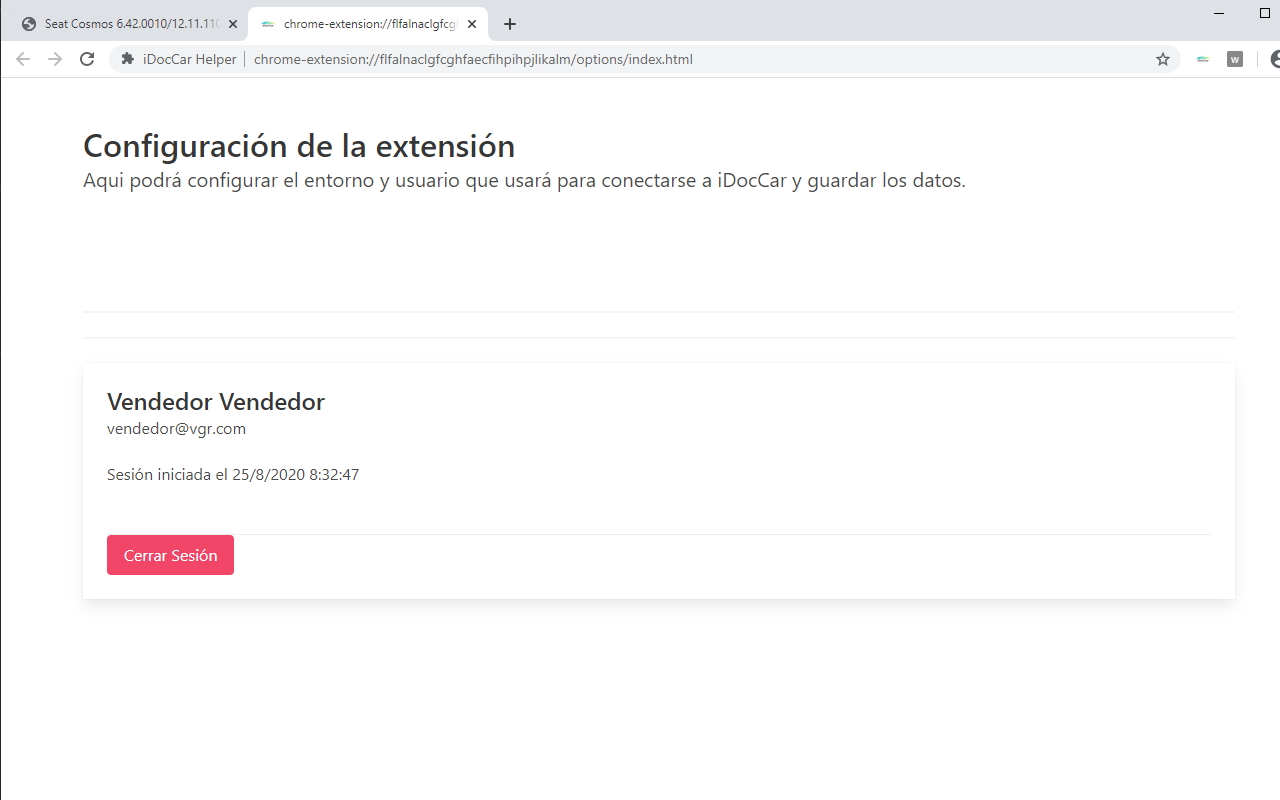Go forward to next page
The width and height of the screenshot is (1280, 800).
pyautogui.click(x=55, y=59)
